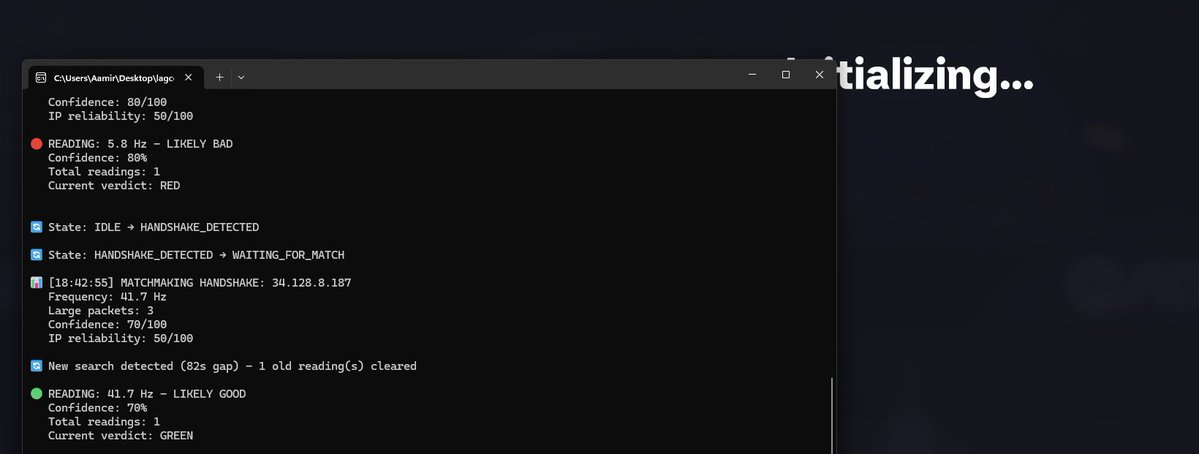Click the text 'State: IDLE → HANDSHAKE_DETECTED'
Image resolution: width=1199 pixels, height=454 pixels.
[153, 227]
